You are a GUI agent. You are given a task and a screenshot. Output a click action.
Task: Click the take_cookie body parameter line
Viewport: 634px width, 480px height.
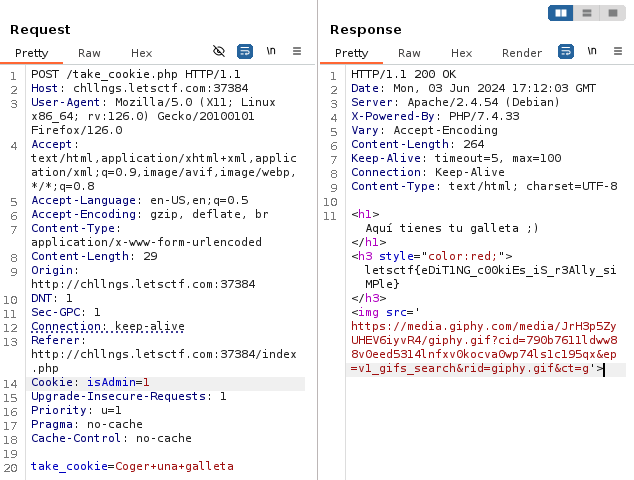(x=131, y=466)
